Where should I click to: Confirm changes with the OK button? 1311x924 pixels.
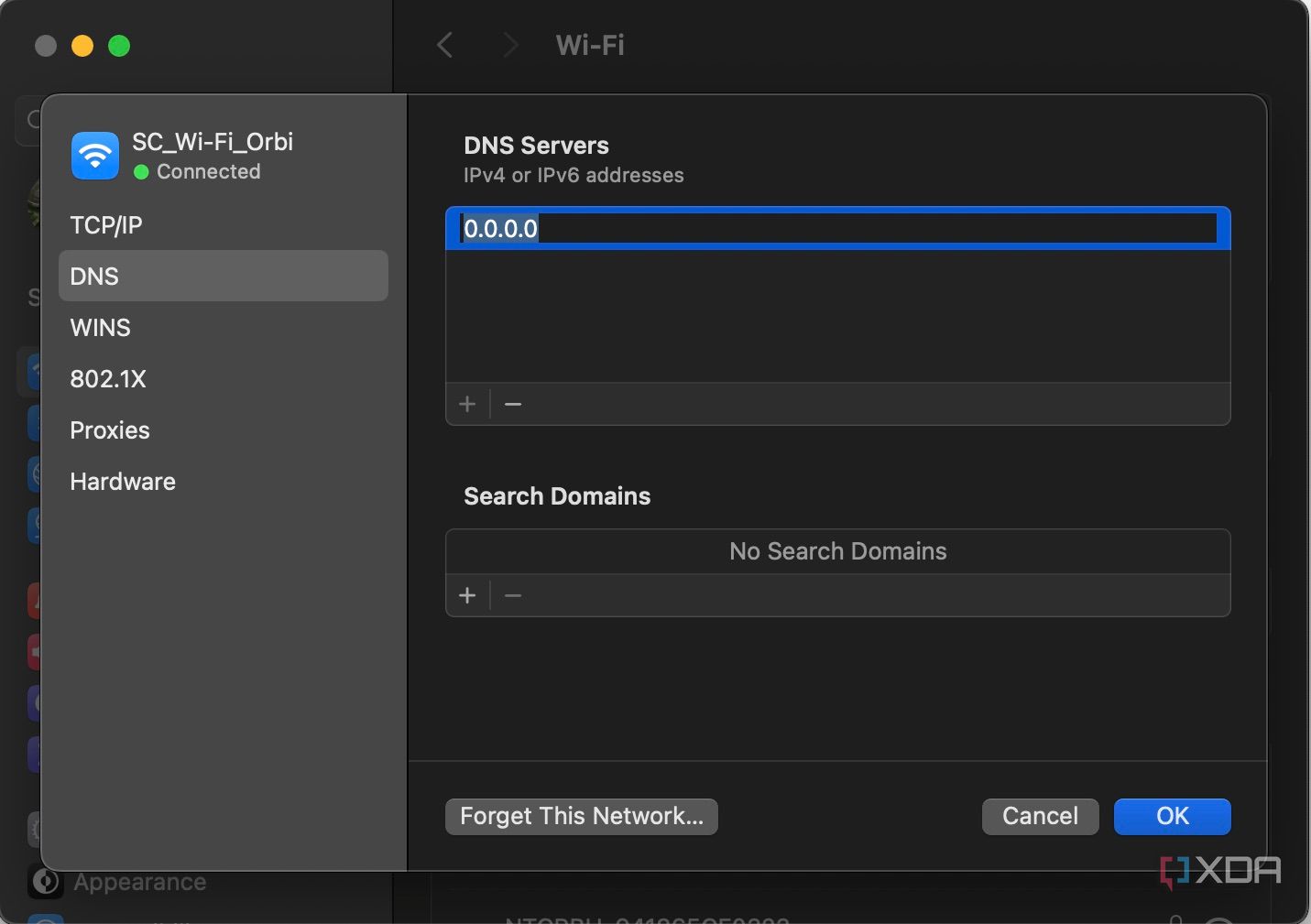1172,816
